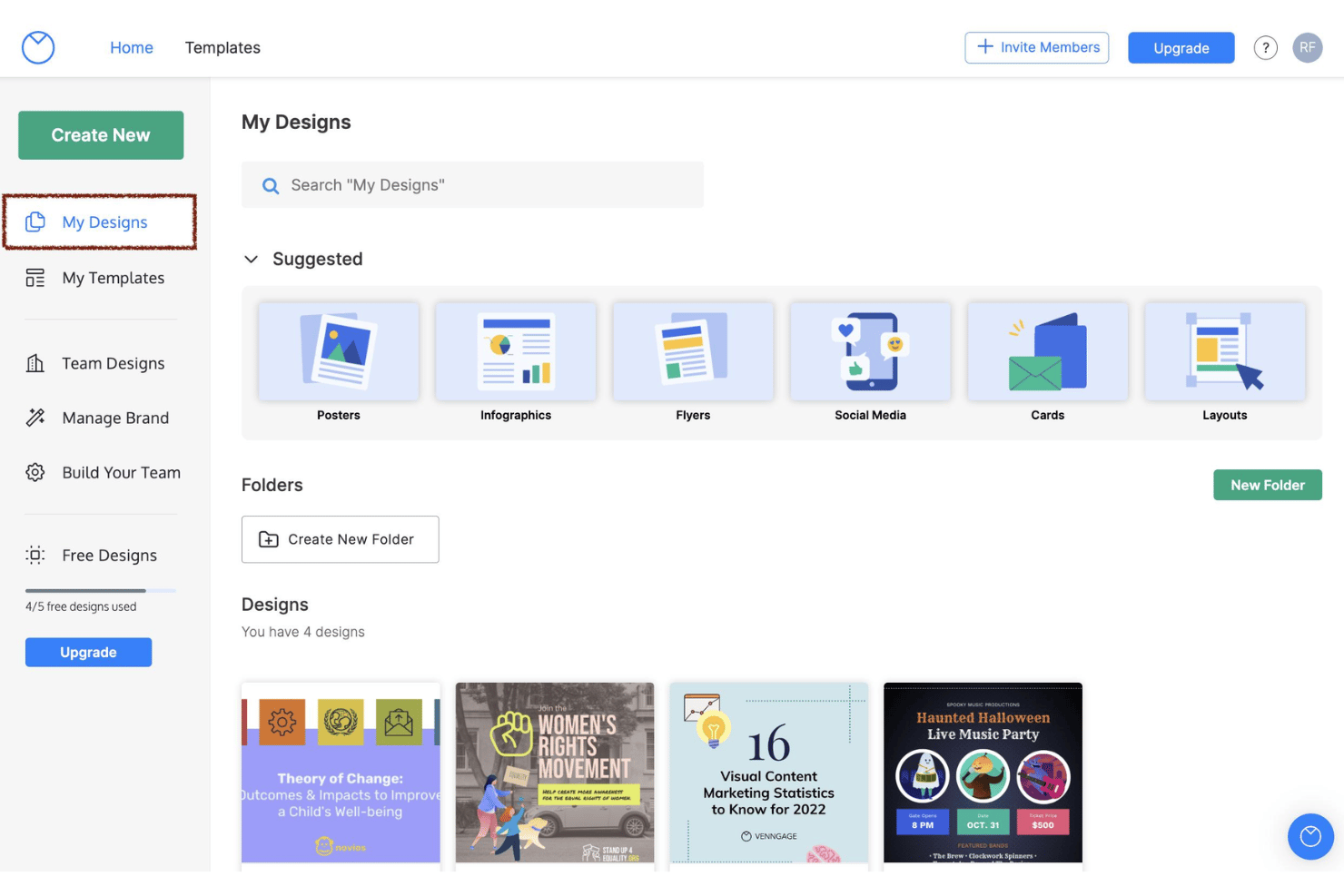
Task: Click Create New Folder button
Action: [341, 539]
